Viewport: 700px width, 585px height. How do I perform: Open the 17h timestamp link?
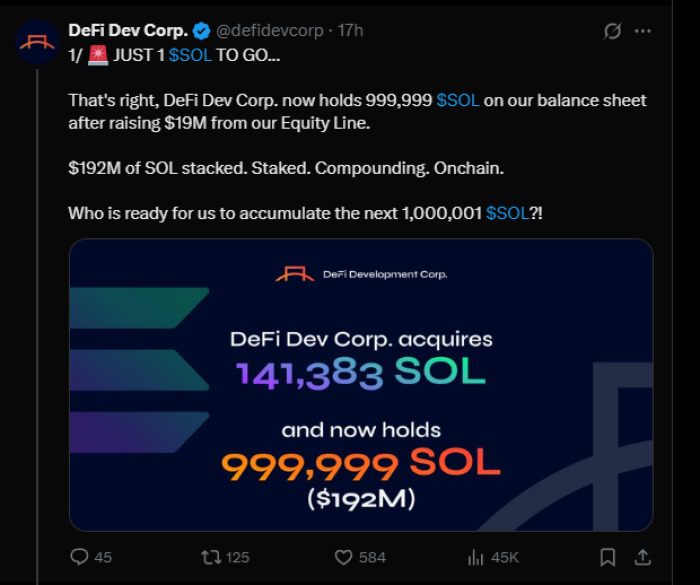point(351,30)
